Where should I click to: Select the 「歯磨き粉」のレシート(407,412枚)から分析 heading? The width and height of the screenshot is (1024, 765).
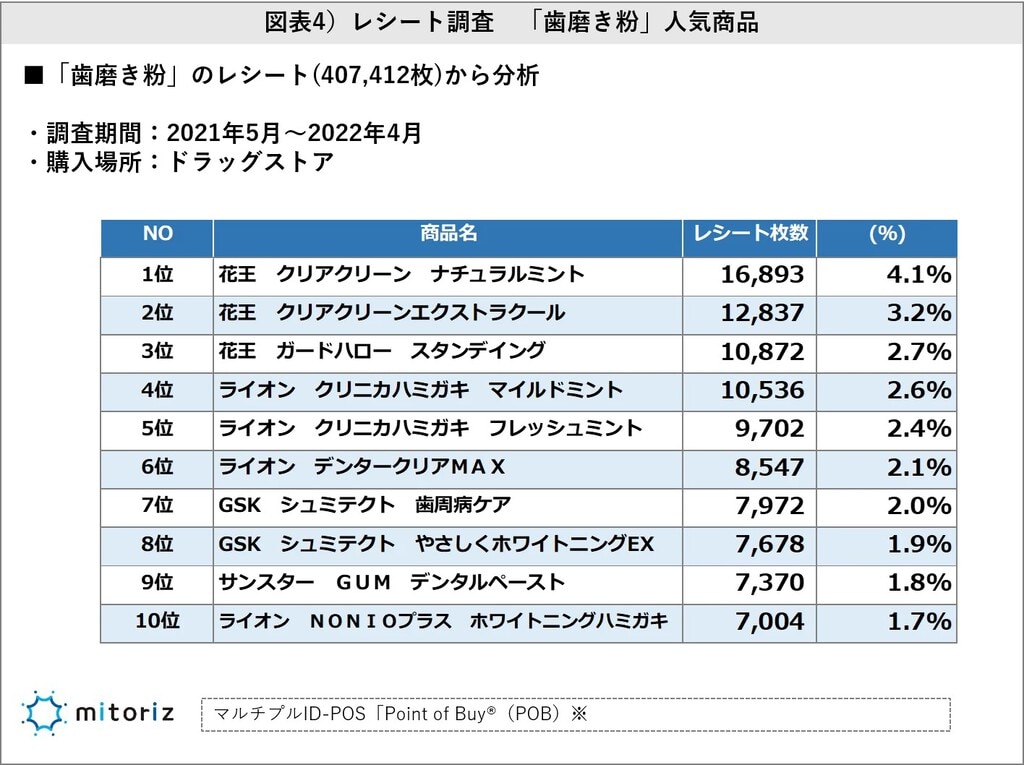coord(281,75)
